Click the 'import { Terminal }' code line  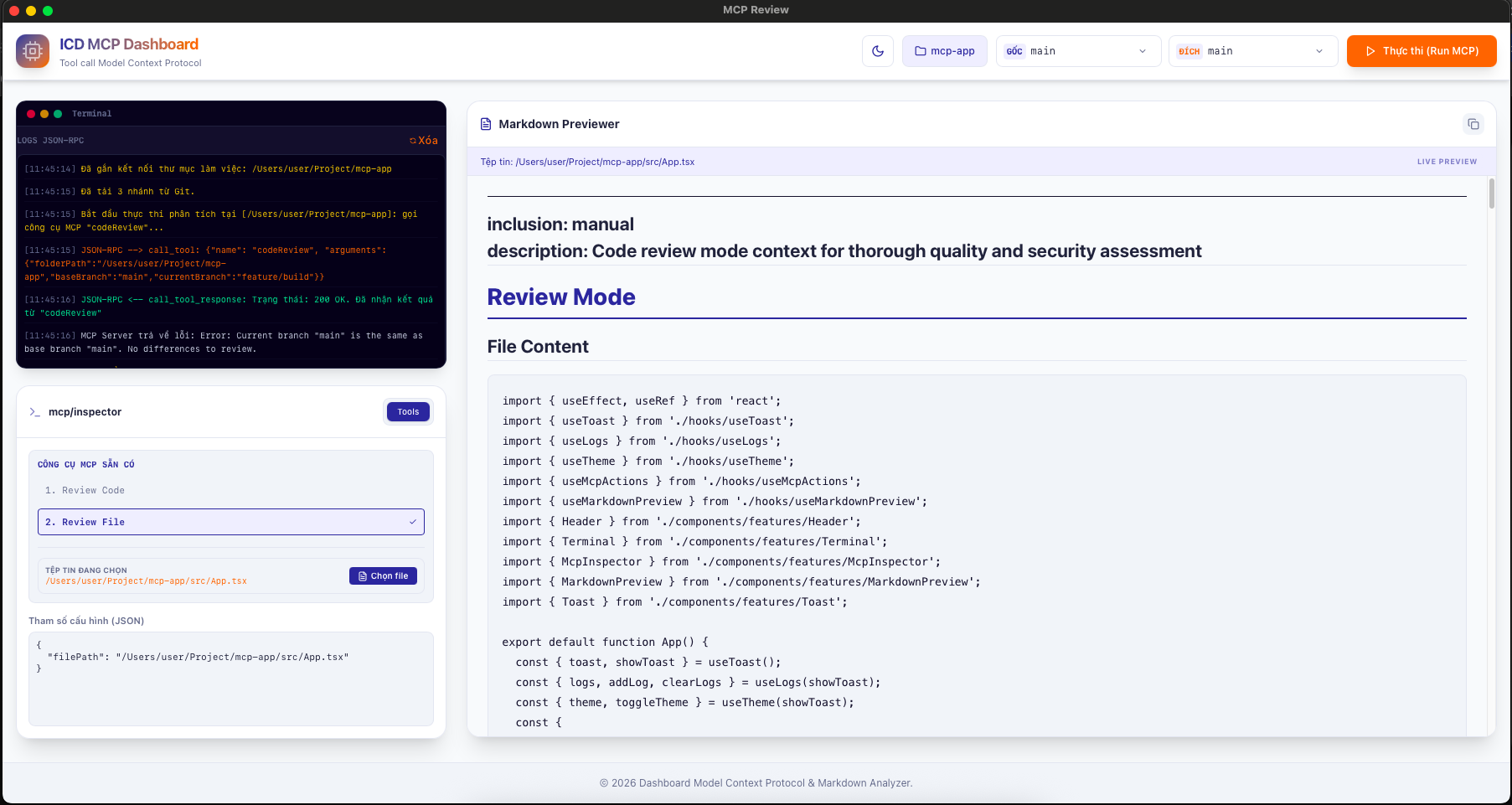694,542
